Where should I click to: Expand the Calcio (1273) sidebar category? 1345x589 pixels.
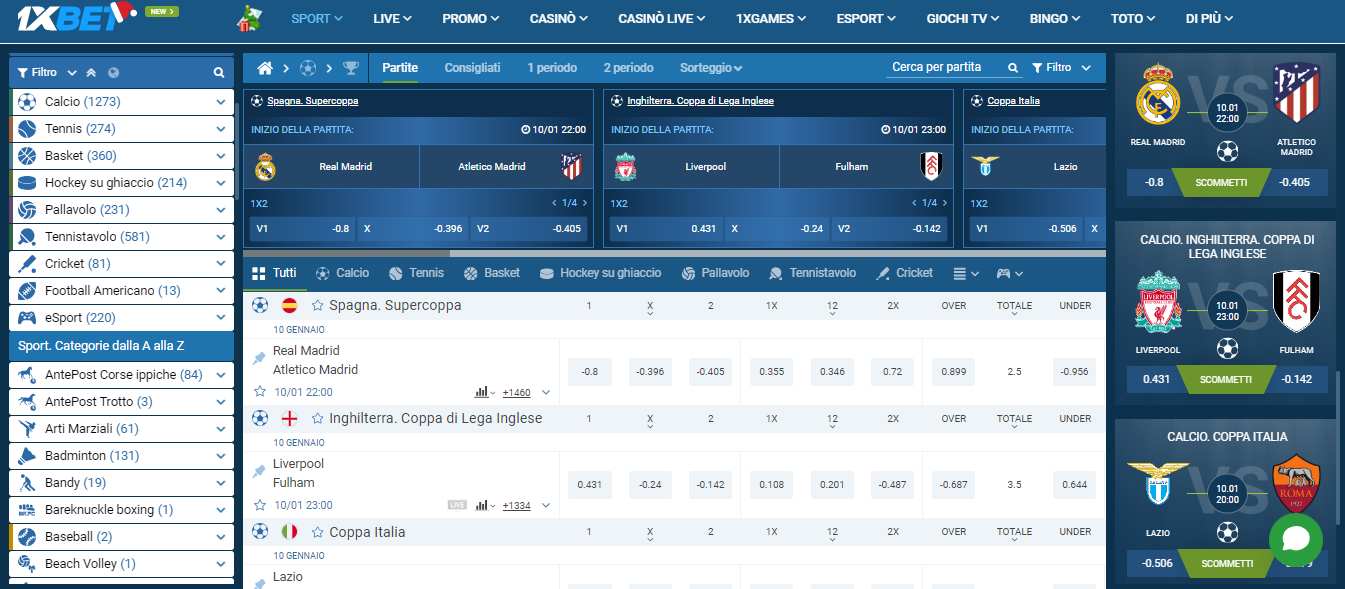[x=221, y=102]
